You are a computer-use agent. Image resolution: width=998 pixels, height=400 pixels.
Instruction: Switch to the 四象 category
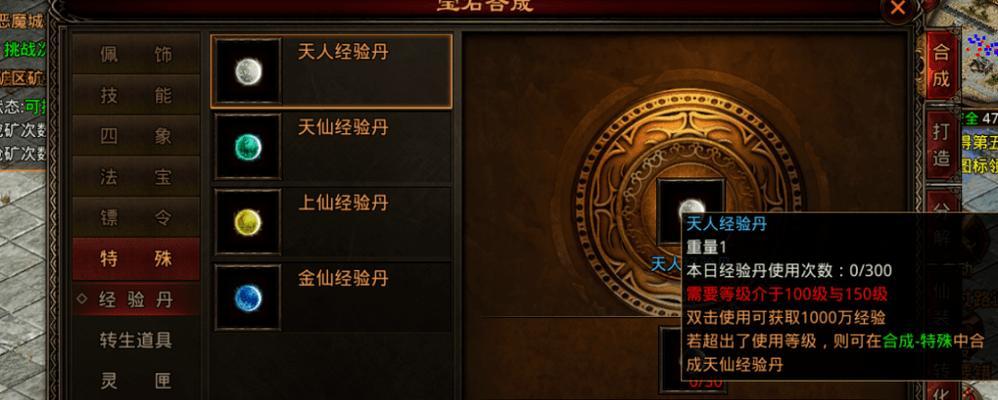[136, 136]
